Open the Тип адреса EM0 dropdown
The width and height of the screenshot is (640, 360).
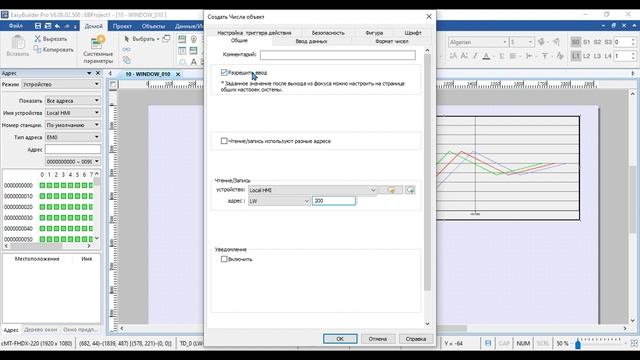click(x=73, y=137)
